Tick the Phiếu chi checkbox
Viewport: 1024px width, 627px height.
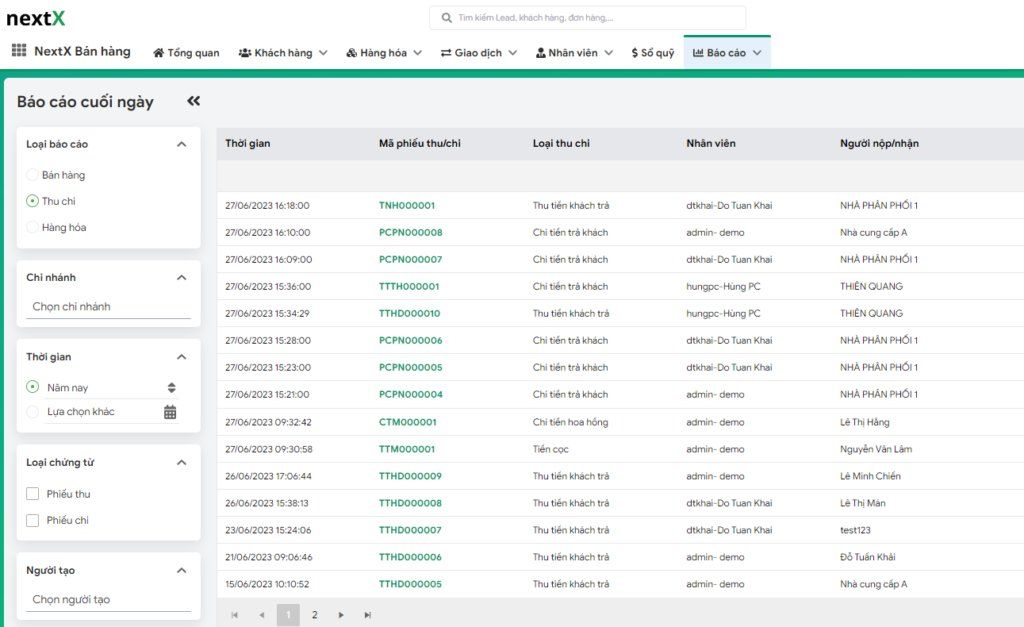pos(33,520)
